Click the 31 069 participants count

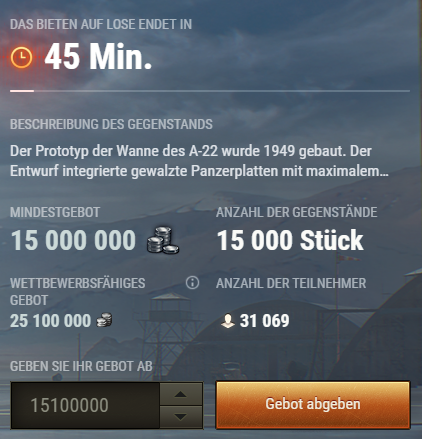pyautogui.click(x=265, y=321)
